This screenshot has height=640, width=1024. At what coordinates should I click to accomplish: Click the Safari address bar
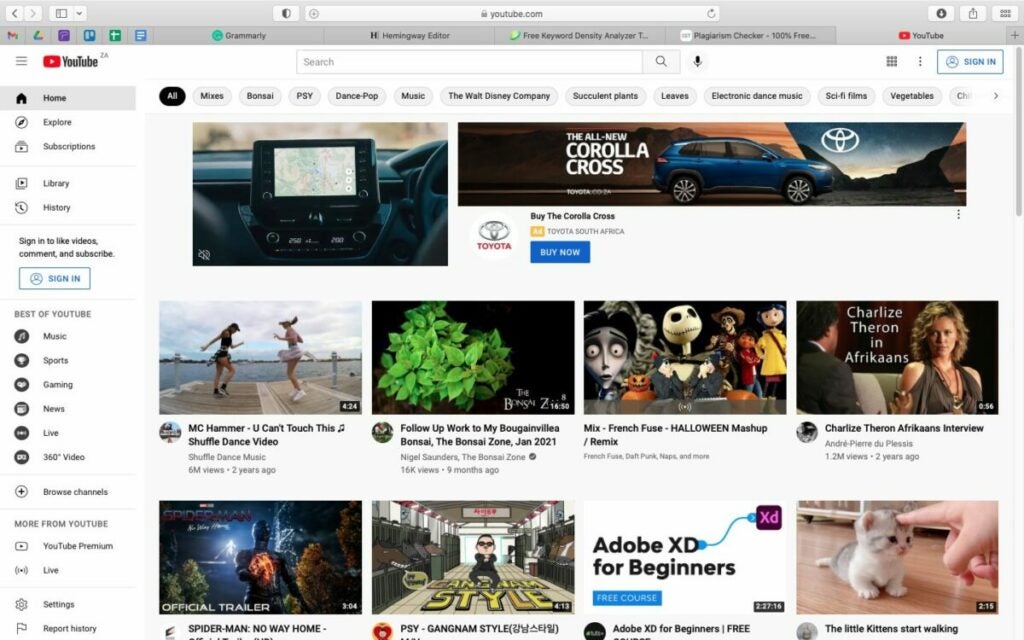point(513,13)
